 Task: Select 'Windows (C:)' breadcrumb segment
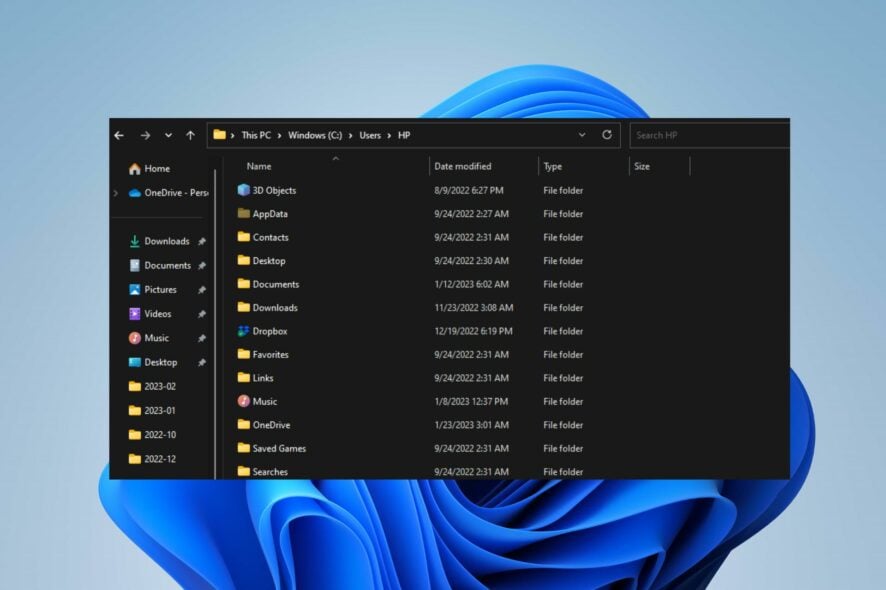coord(315,135)
